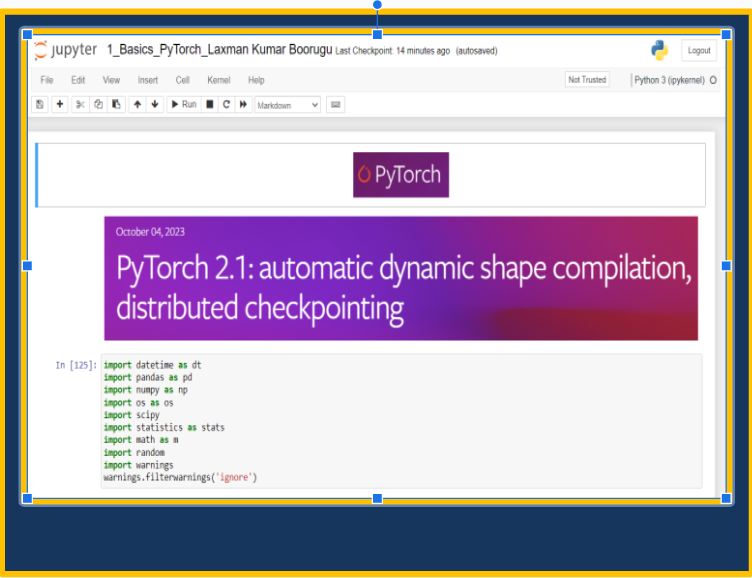Move selected cell up arrow
This screenshot has width=752, height=578.
click(x=138, y=104)
